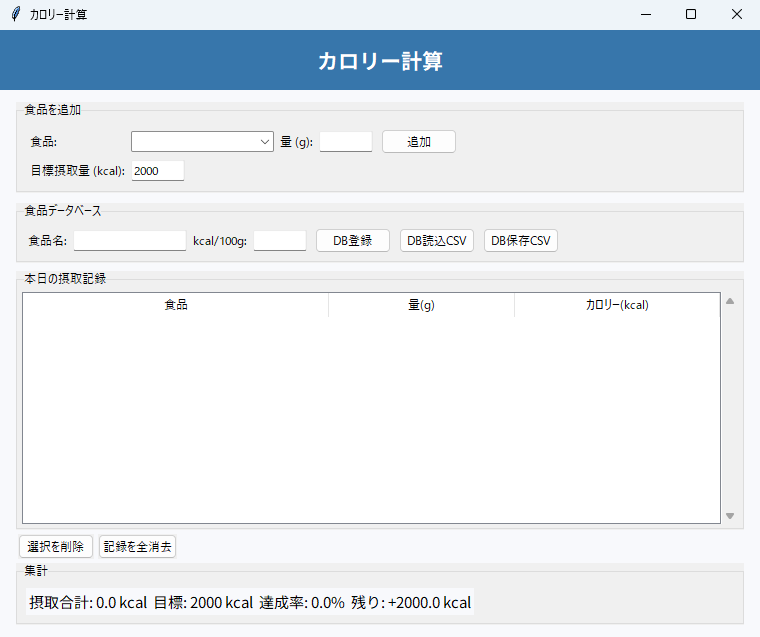This screenshot has height=637, width=760.
Task: Sort by the 食品 column header
Action: [x=175, y=305]
